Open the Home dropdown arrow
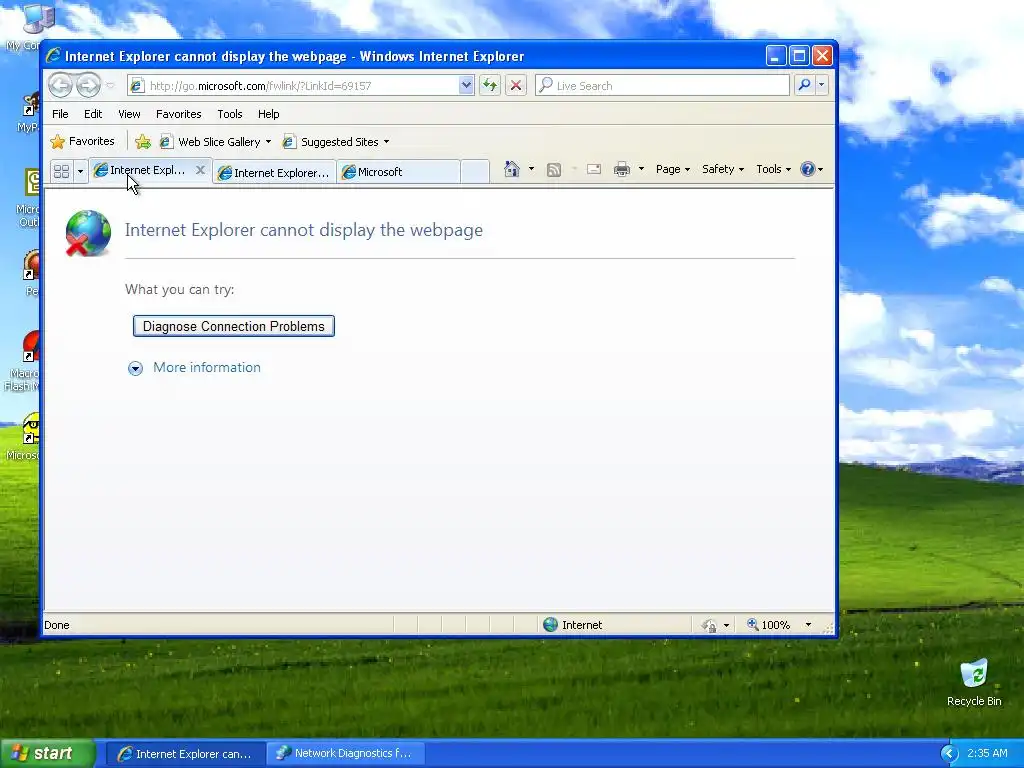The height and width of the screenshot is (768, 1024). [x=531, y=169]
